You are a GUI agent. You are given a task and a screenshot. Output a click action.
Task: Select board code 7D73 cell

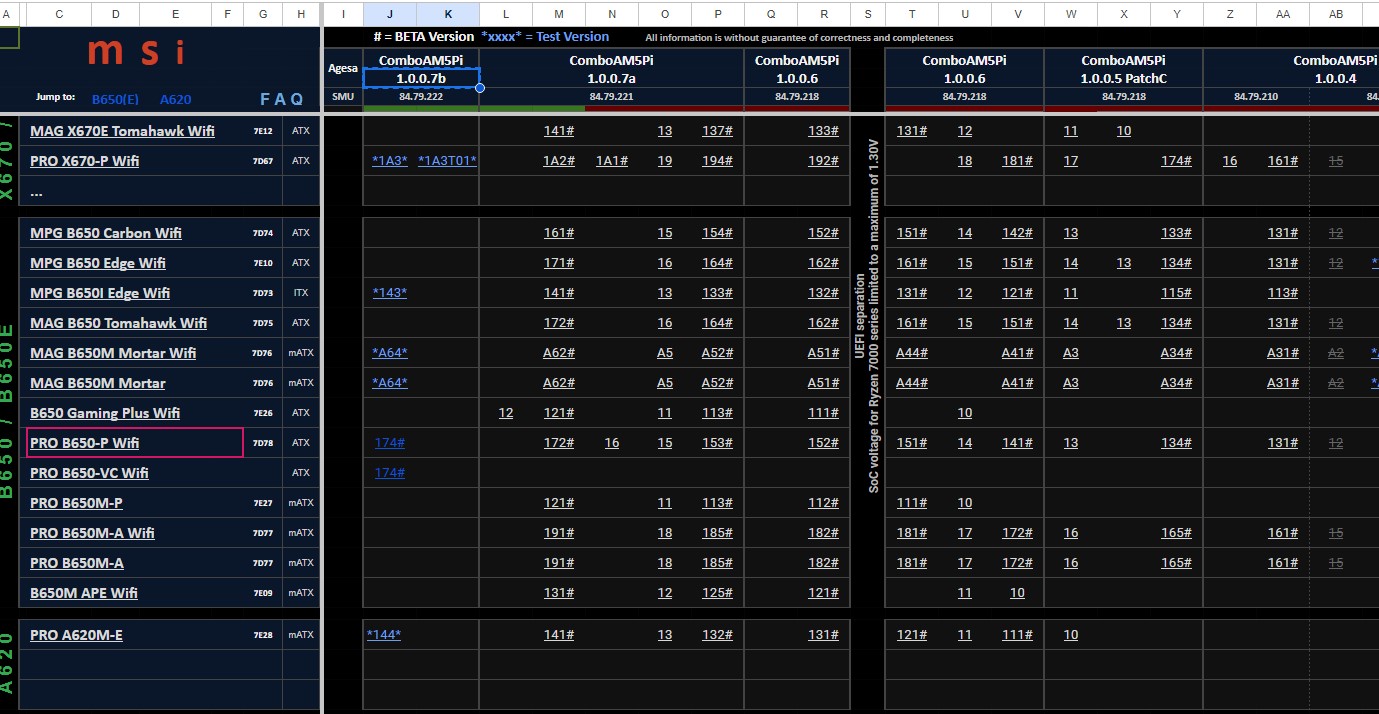[x=262, y=293]
